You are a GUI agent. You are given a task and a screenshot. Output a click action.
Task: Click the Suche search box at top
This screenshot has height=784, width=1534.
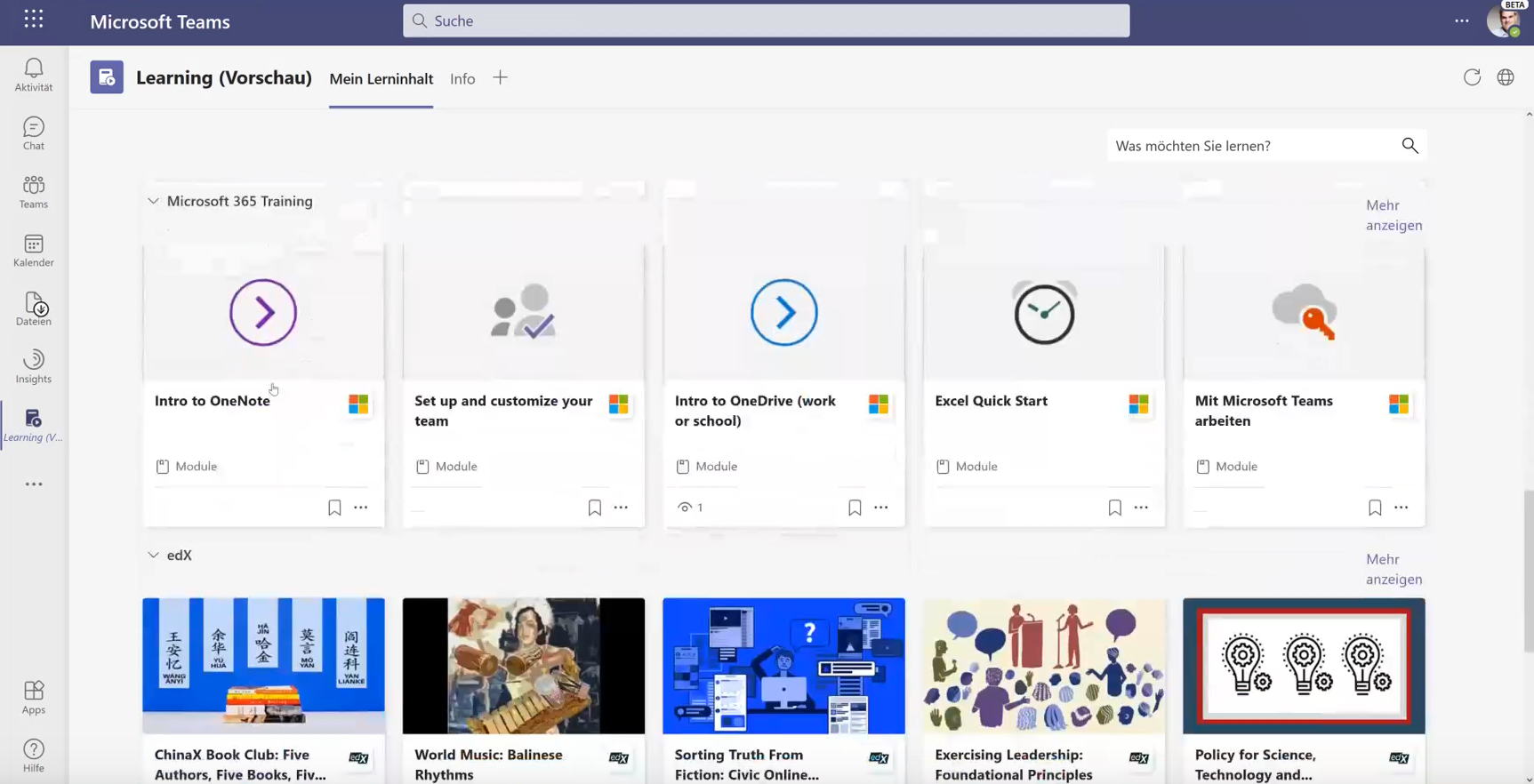click(x=766, y=20)
